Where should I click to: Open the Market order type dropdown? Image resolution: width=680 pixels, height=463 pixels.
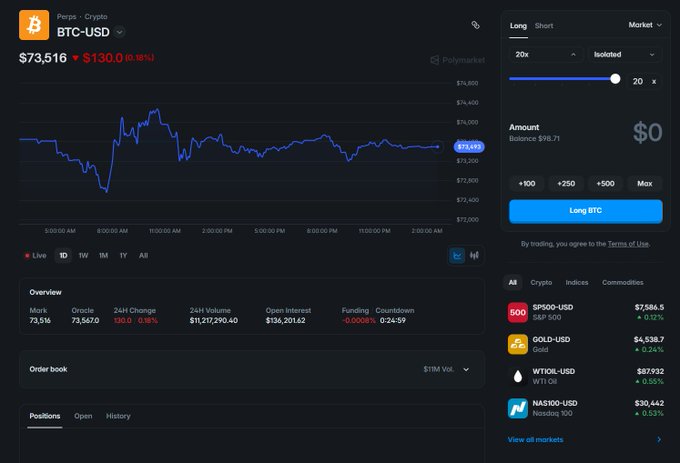tap(645, 25)
